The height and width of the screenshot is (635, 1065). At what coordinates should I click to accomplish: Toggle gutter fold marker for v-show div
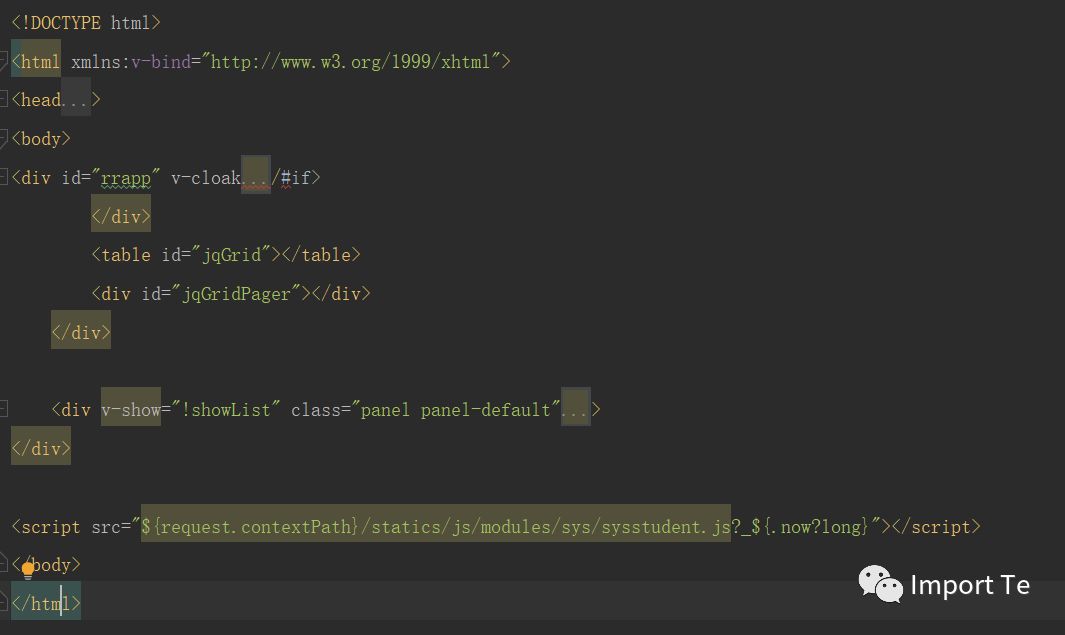click(x=3, y=409)
